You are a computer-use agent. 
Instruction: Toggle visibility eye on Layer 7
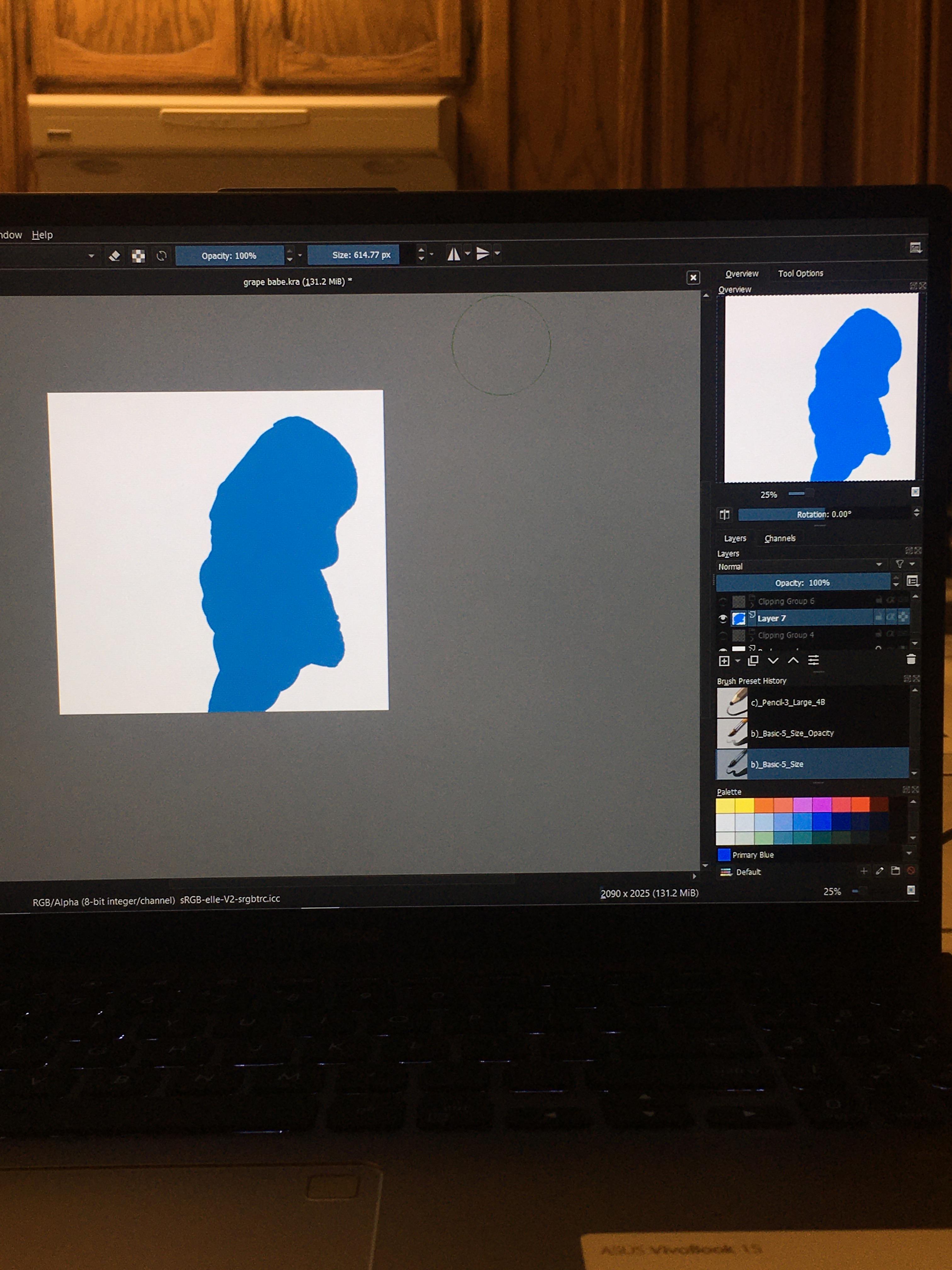pos(724,619)
